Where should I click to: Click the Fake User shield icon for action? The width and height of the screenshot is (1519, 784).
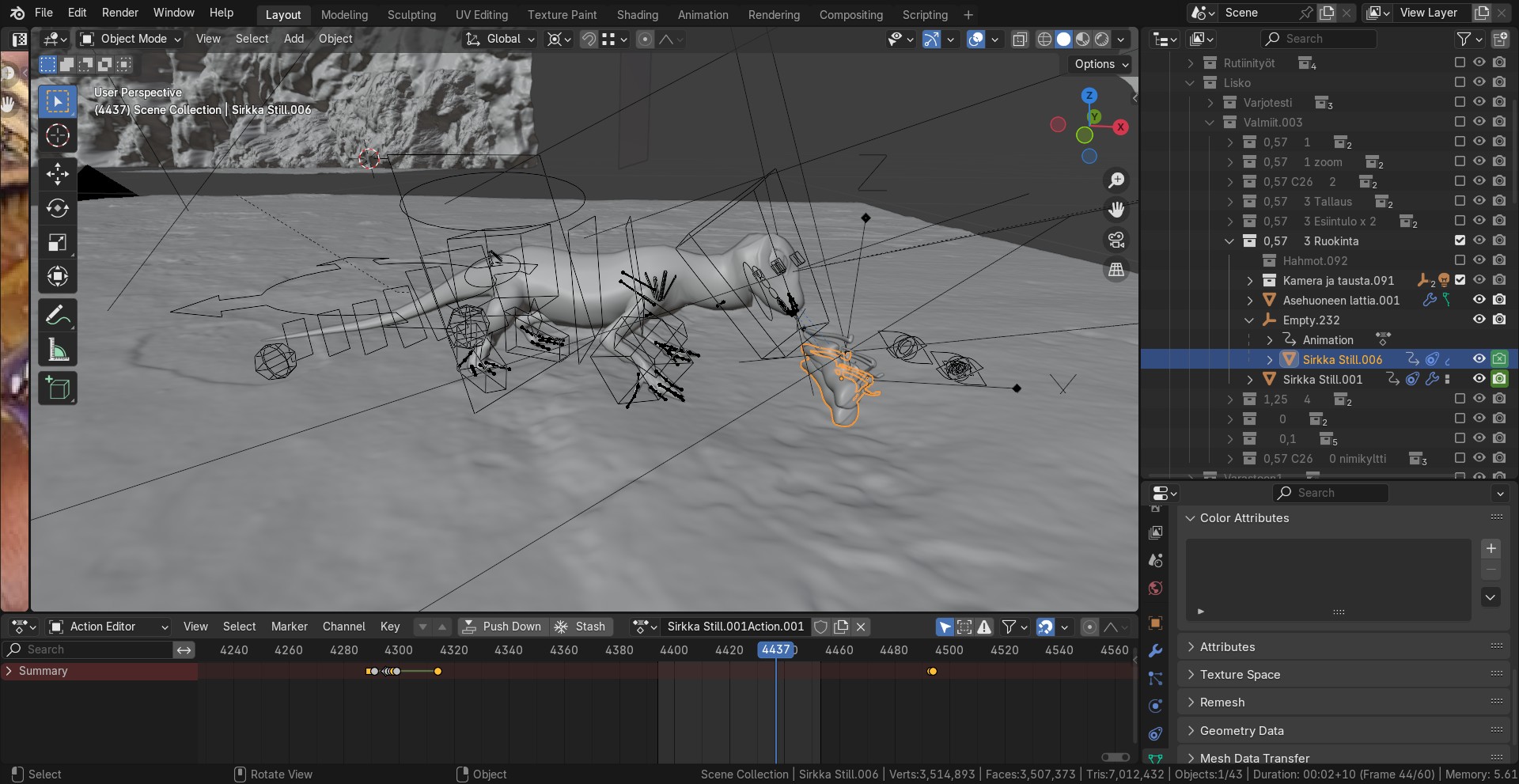(x=821, y=627)
